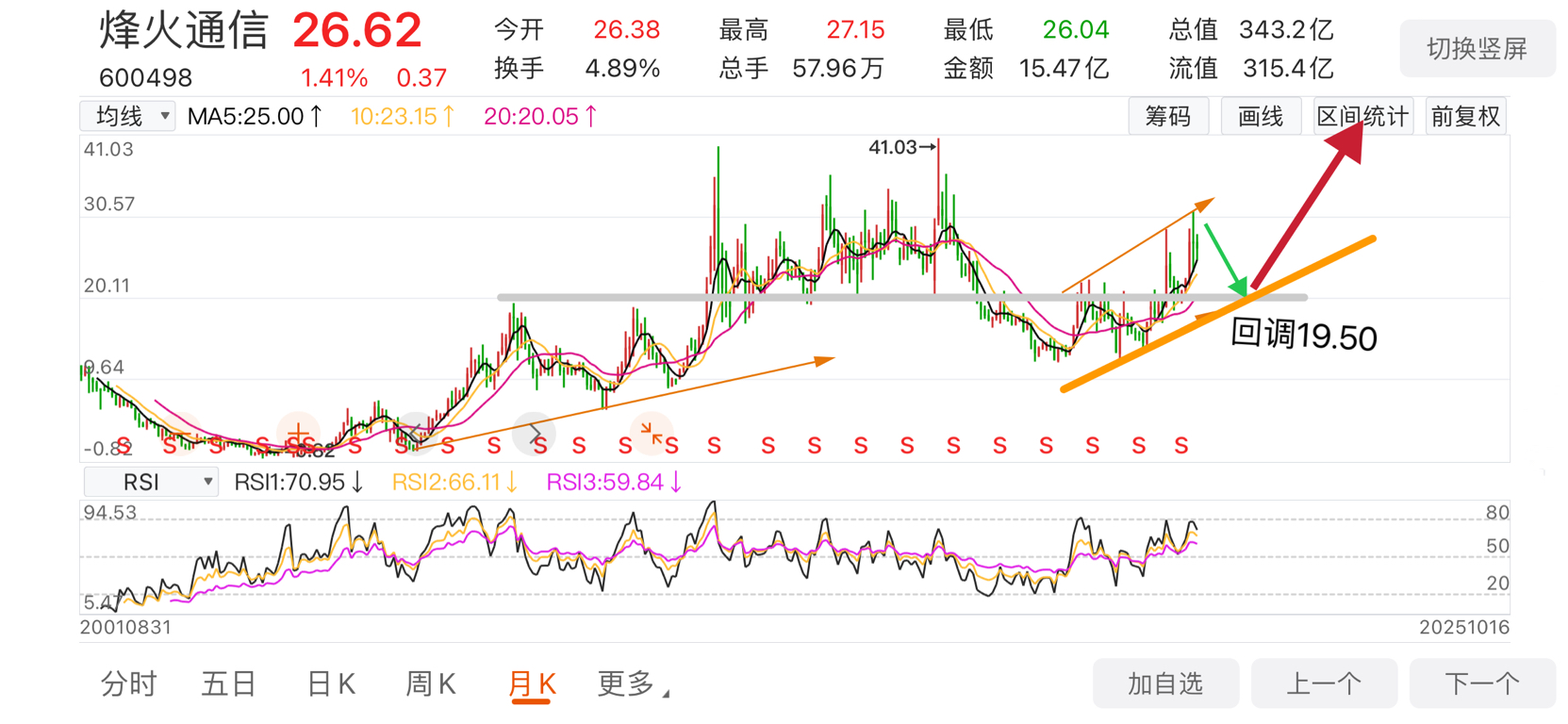The width and height of the screenshot is (1568, 724).
Task: Click total market value 343.2亿
Action: [x=1286, y=30]
